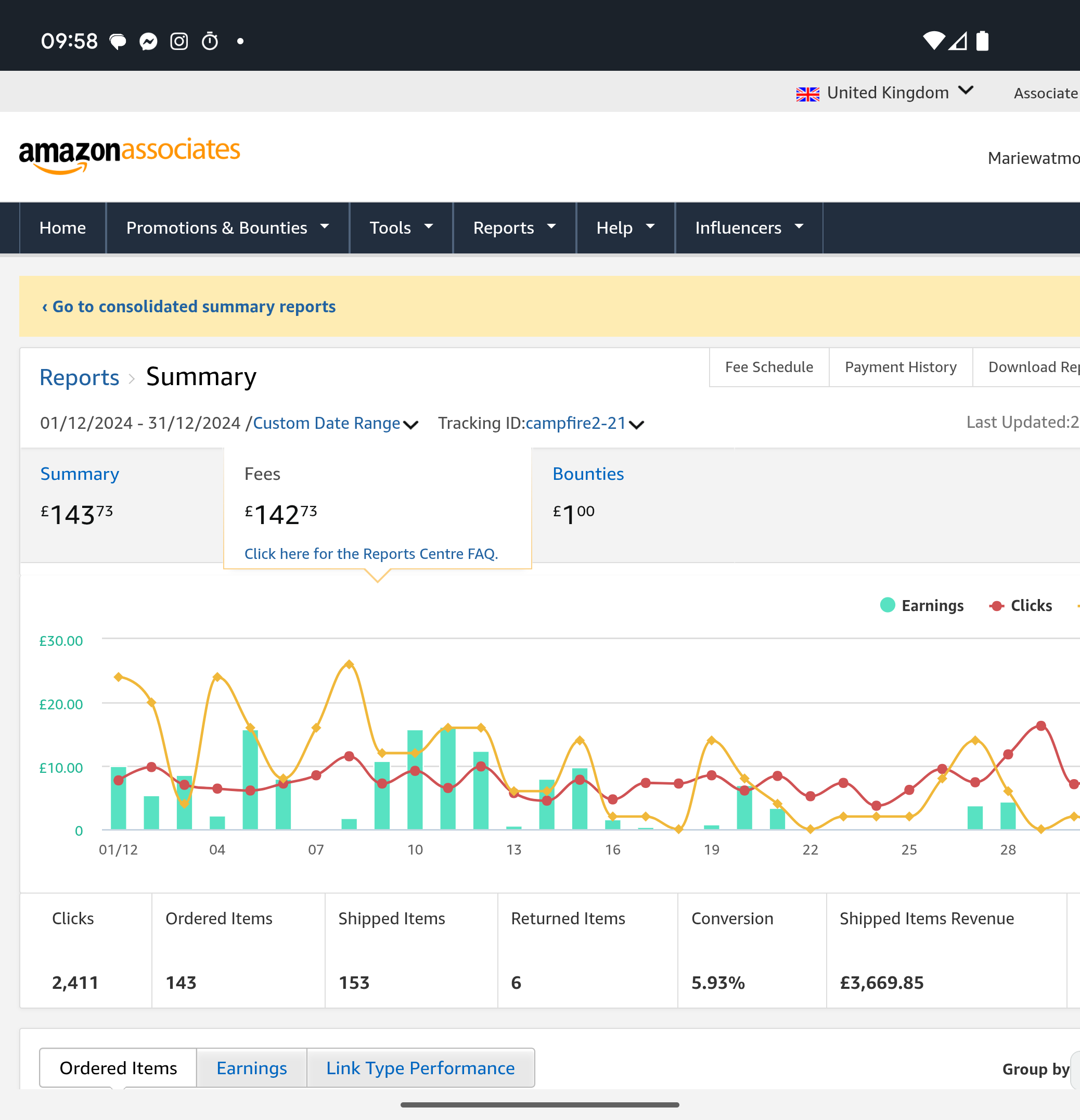Expand the Tracking ID campfire2-21 dropdown
The image size is (1080, 1120).
pos(584,424)
